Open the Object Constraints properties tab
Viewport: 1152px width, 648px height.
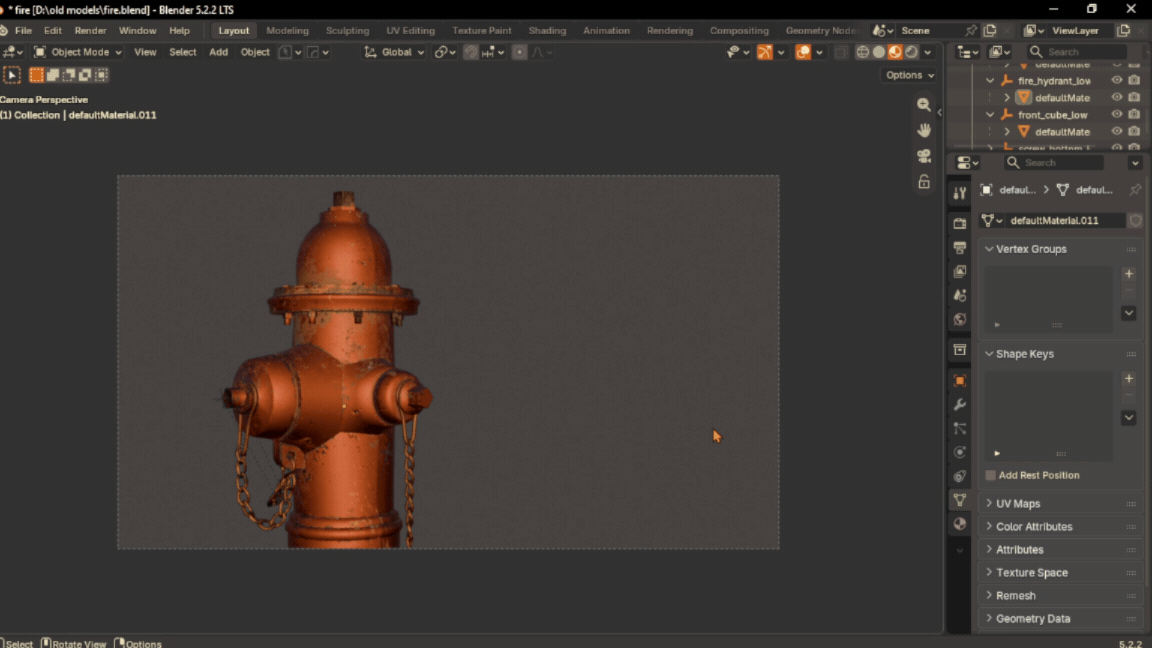(960, 476)
